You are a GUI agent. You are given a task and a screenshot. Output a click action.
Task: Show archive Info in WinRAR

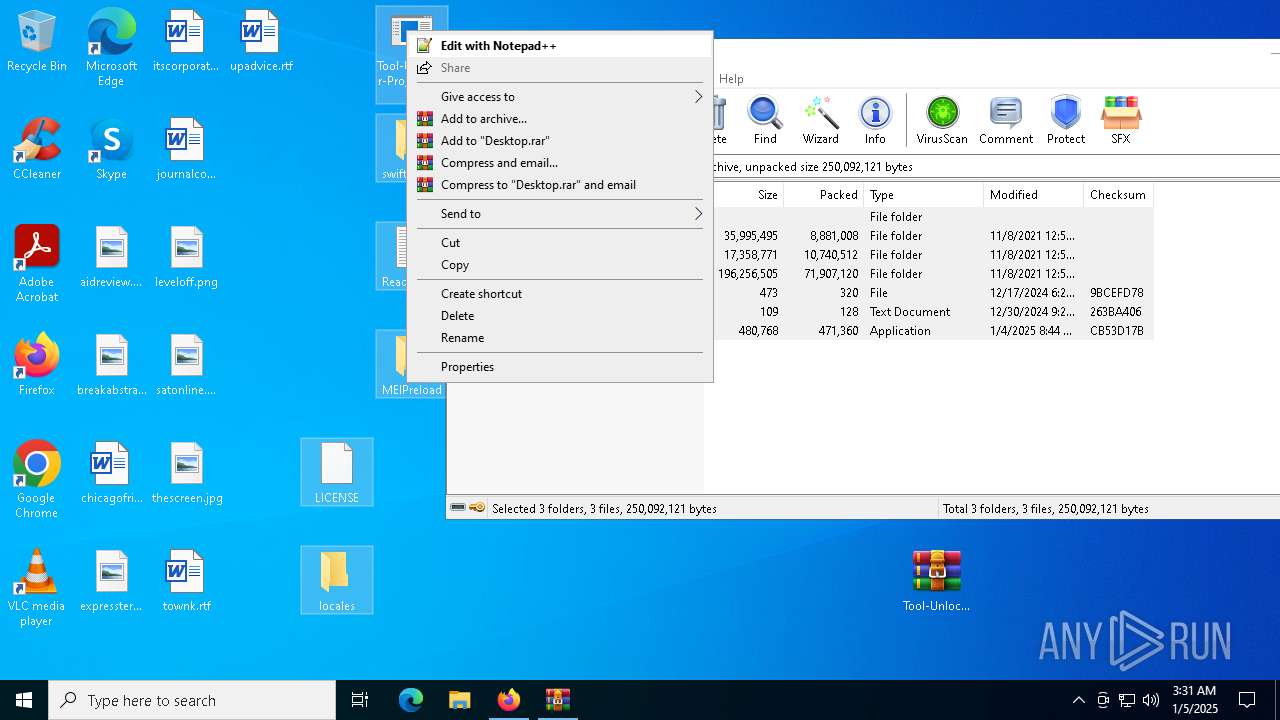click(x=875, y=120)
